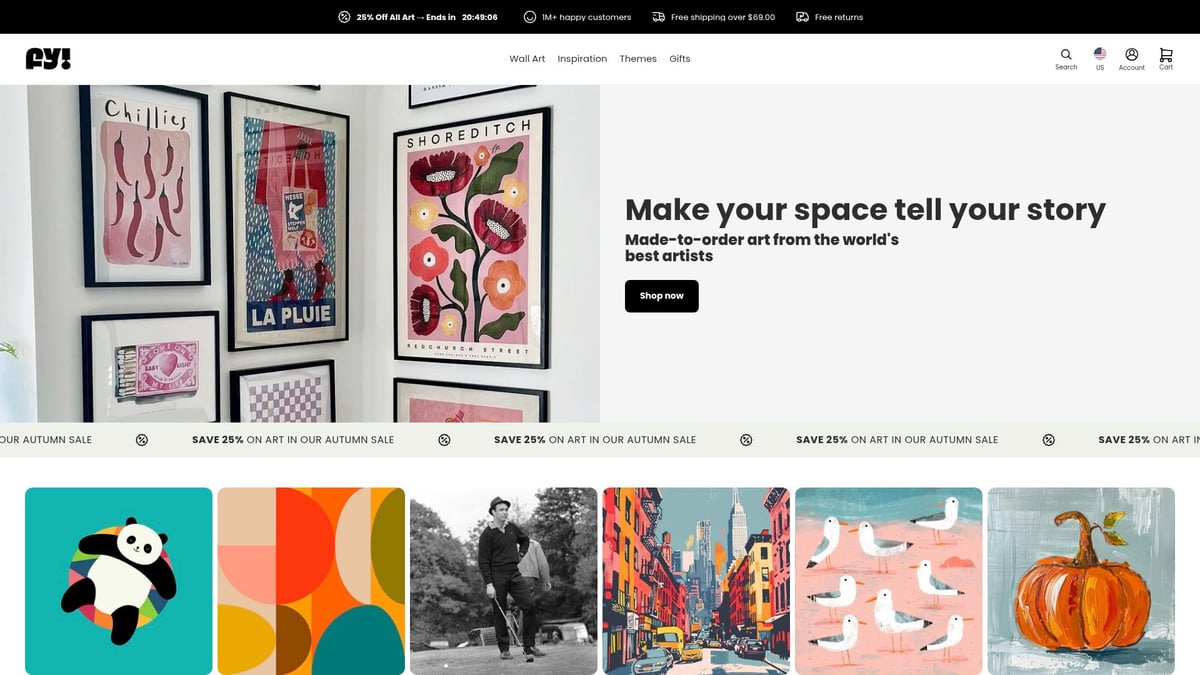Screen dimensions: 1200x675
Task: Click the panda artwork thumbnail
Action: tap(118, 580)
